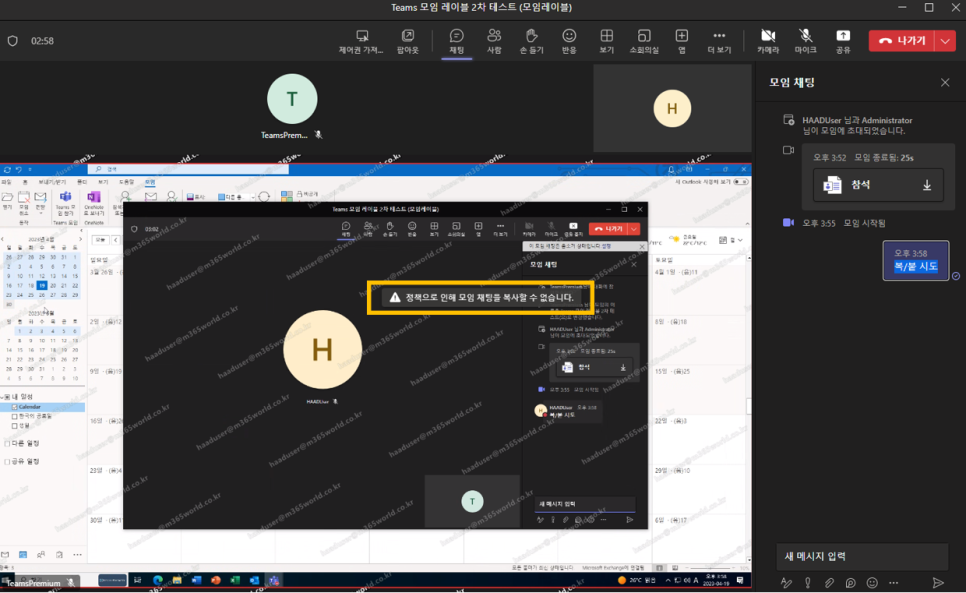Click OneNote로 보내기 in the shared Outlook ribbon
This screenshot has height=593, width=966.
click(x=94, y=205)
